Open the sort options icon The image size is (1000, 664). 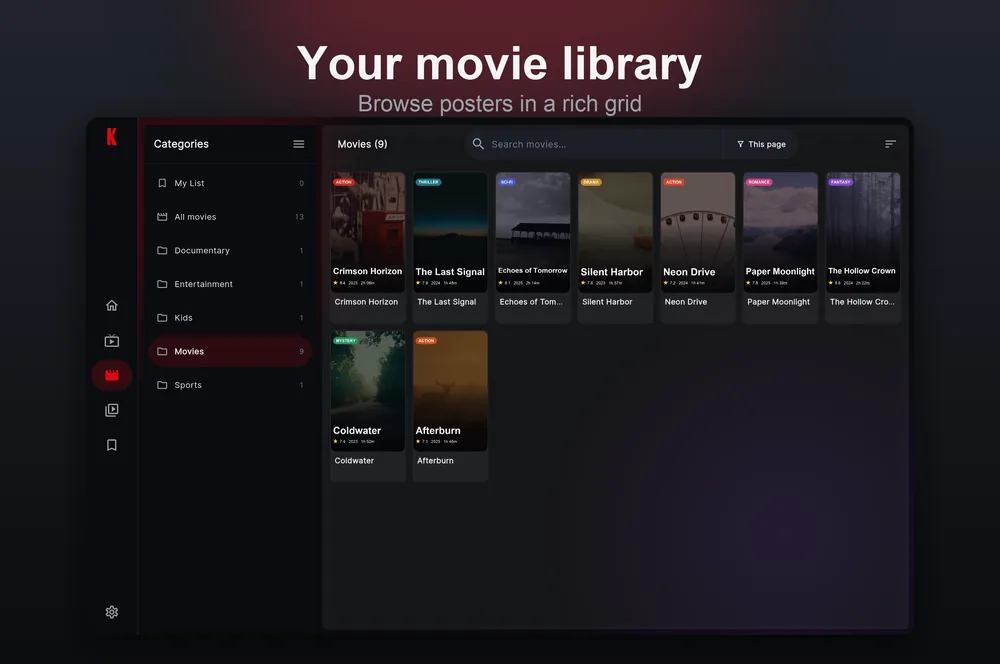coord(890,144)
